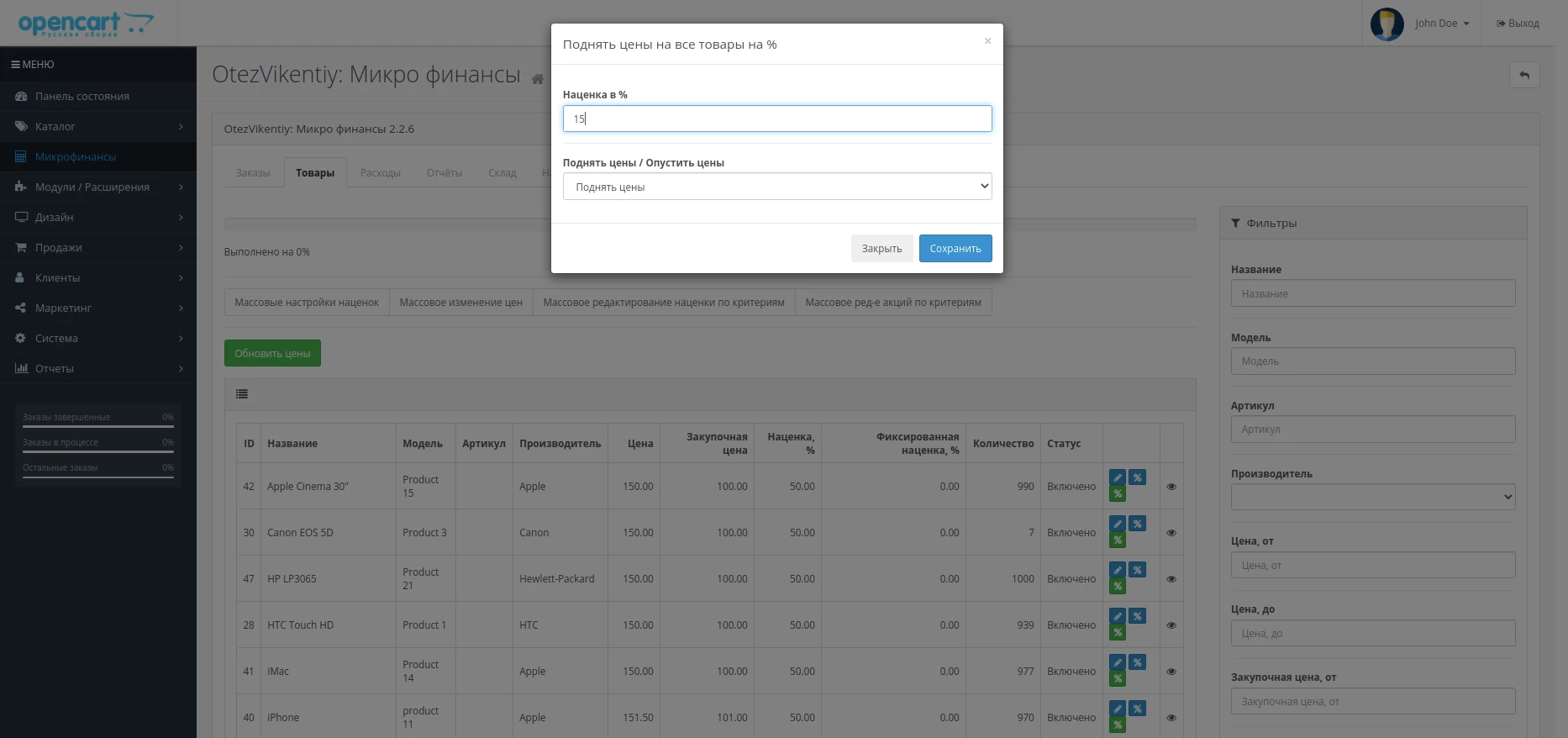Click the blue percent icon for Canon EOS 5D

pos(1137,524)
